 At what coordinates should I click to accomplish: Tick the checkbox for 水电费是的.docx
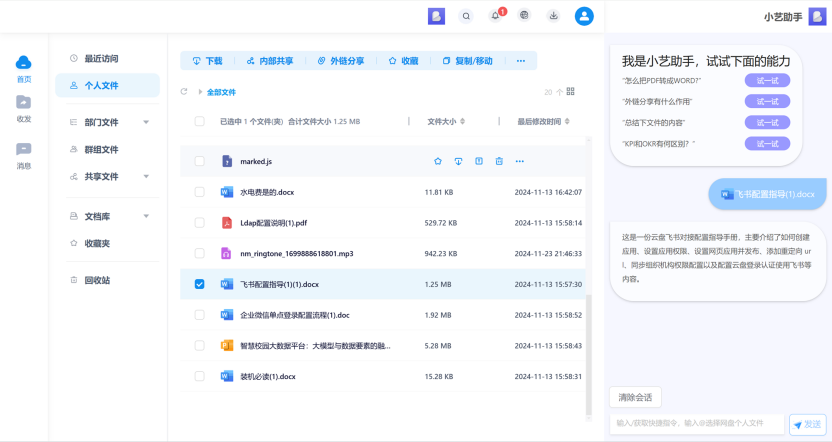pos(199,192)
